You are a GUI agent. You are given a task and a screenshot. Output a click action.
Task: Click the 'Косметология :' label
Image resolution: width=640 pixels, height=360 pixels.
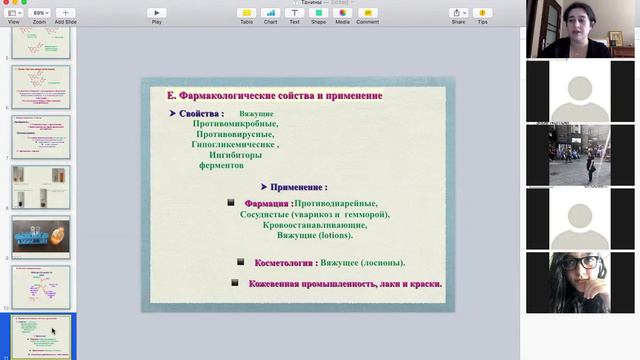(x=286, y=263)
